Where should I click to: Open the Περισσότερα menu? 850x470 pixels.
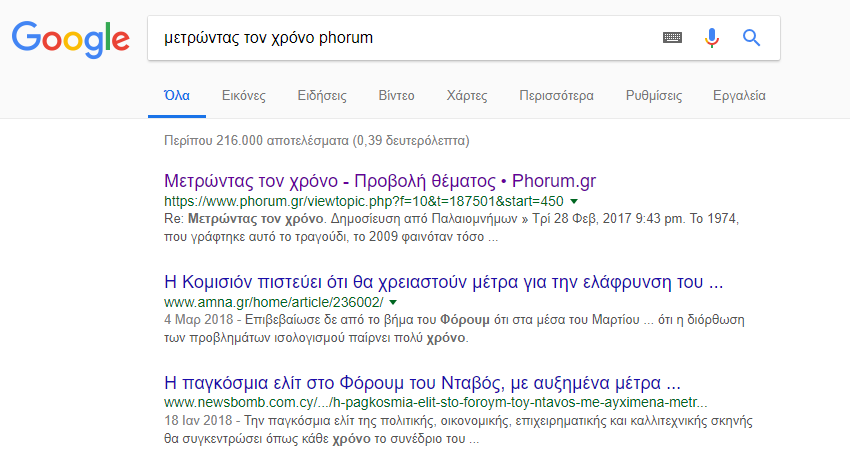[556, 96]
